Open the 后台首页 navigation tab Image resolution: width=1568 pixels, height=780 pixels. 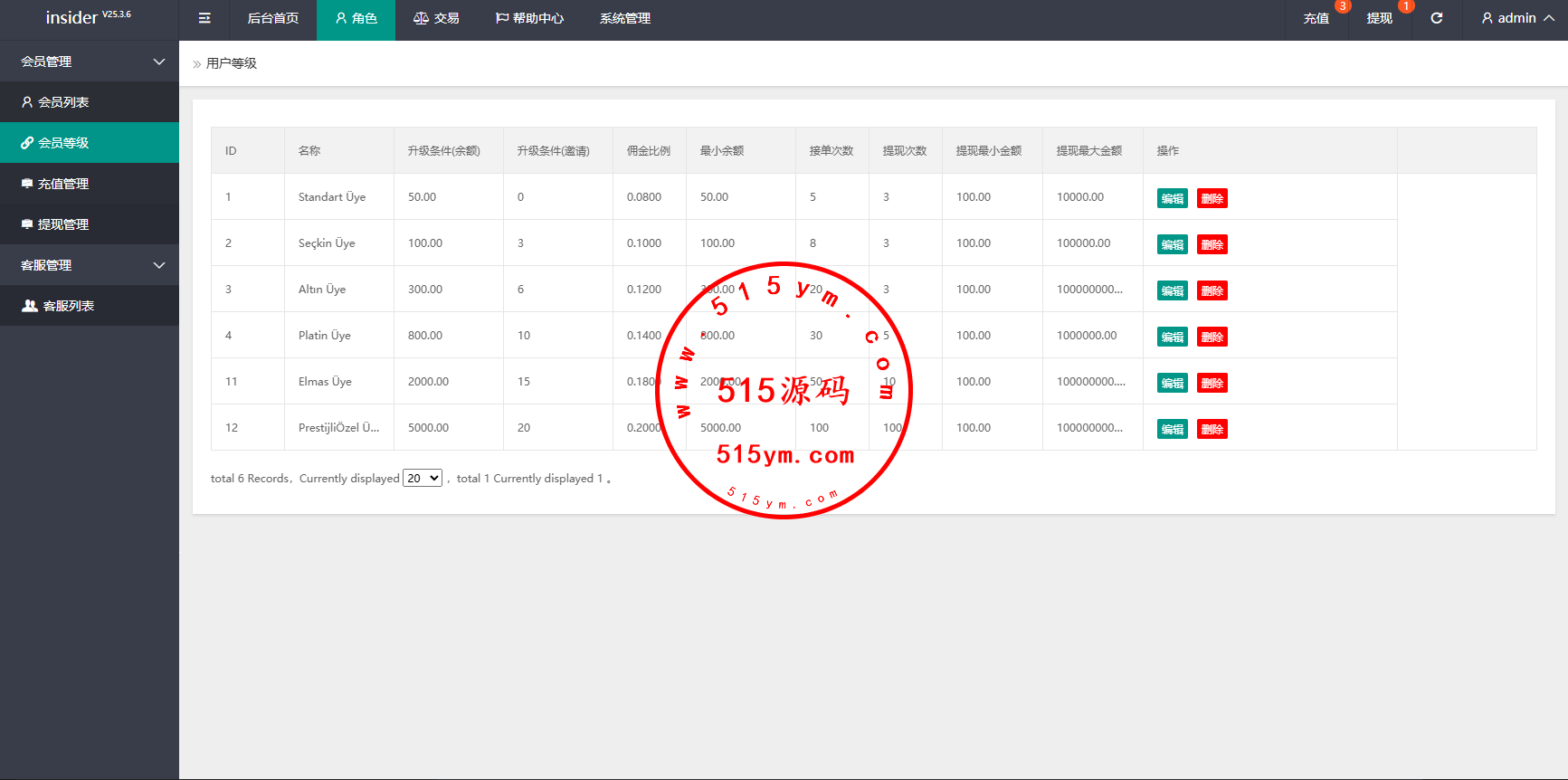click(x=272, y=19)
